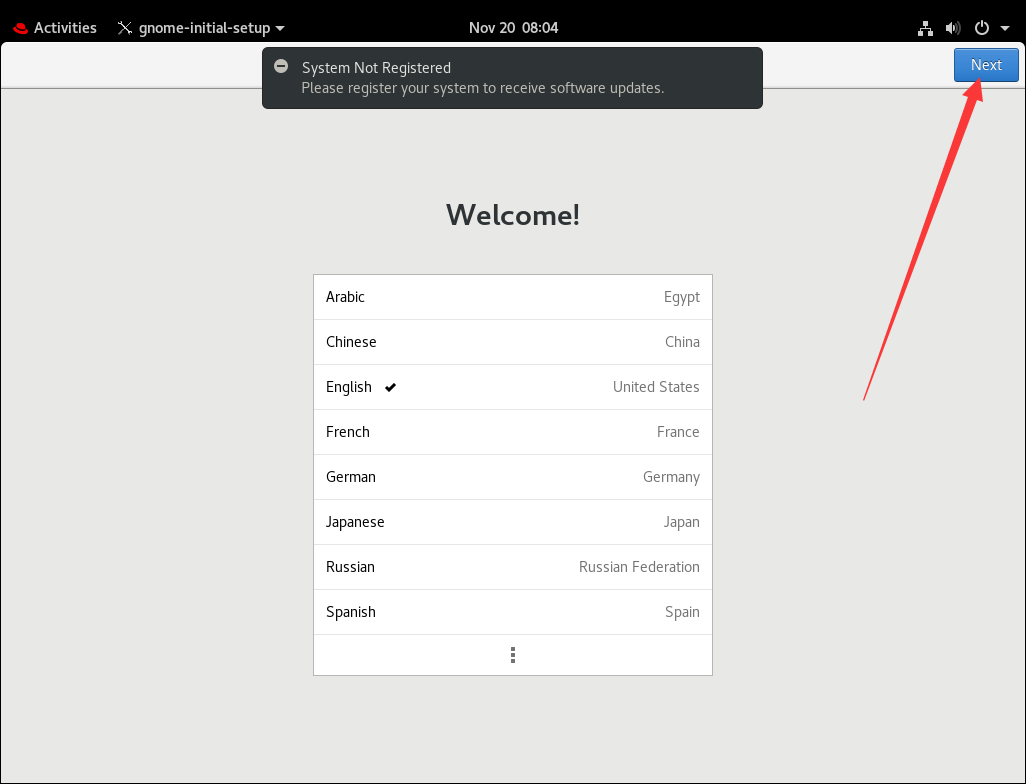Click the checkmark beside English
Viewport: 1026px width, 784px height.
coord(390,387)
